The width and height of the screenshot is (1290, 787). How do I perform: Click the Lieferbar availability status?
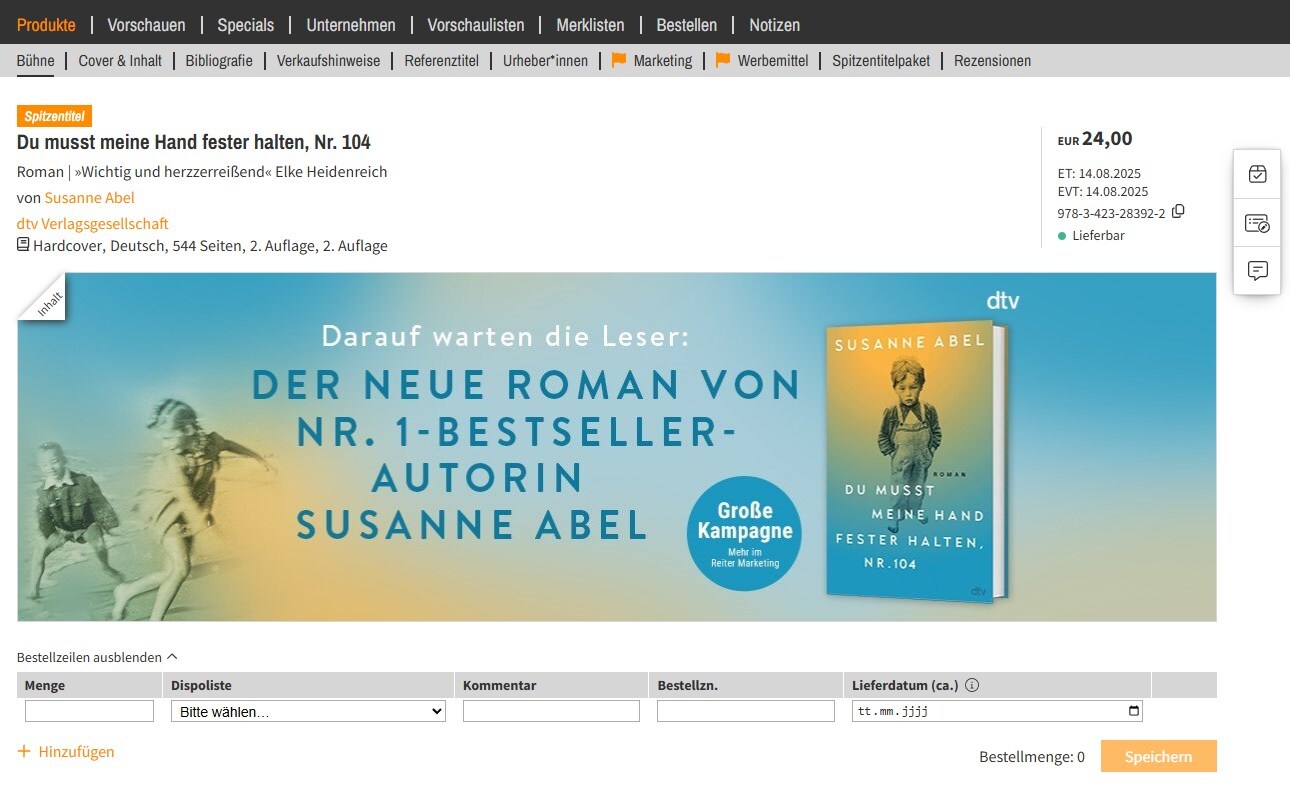pos(1091,236)
